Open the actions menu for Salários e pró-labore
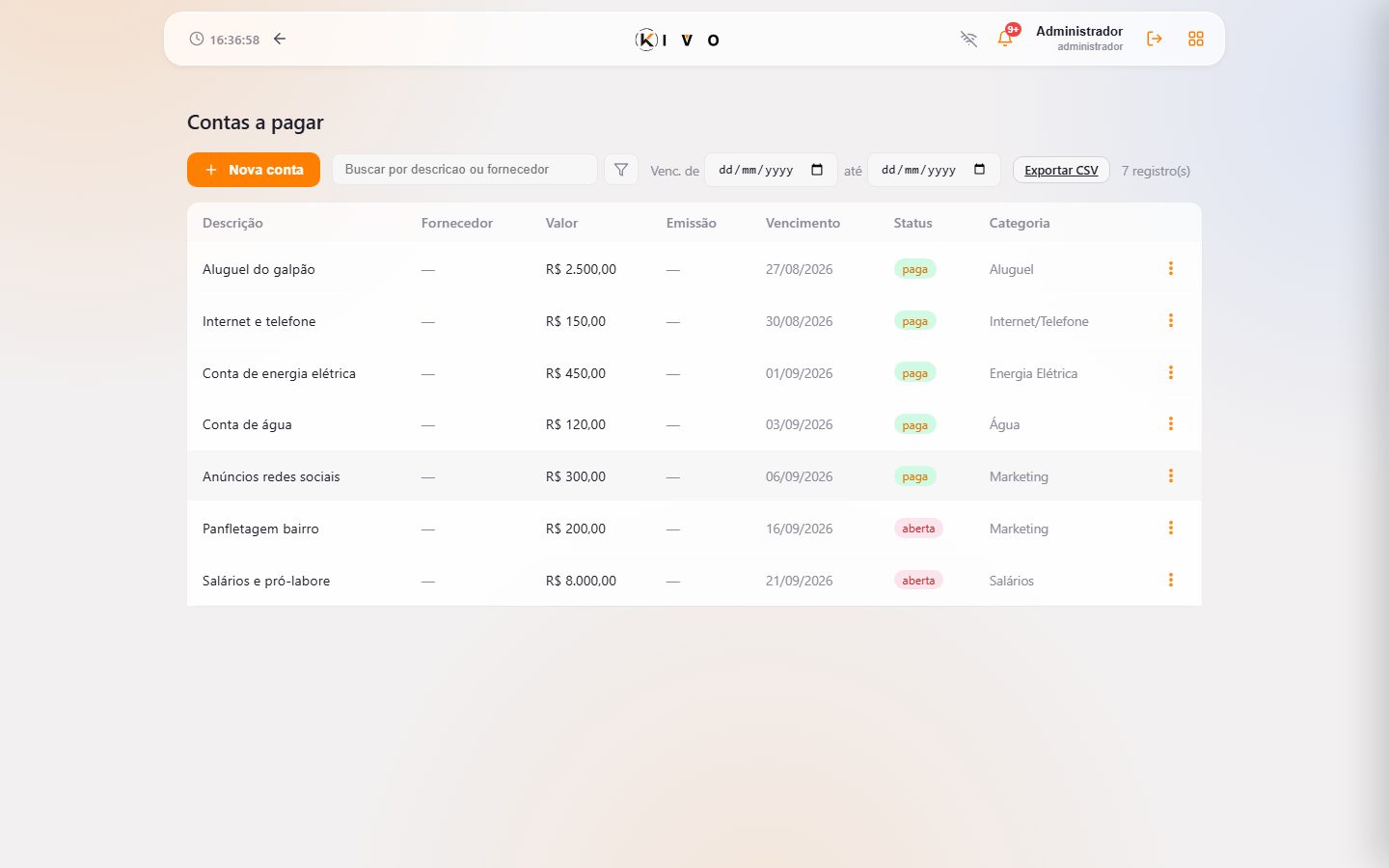 [x=1171, y=580]
